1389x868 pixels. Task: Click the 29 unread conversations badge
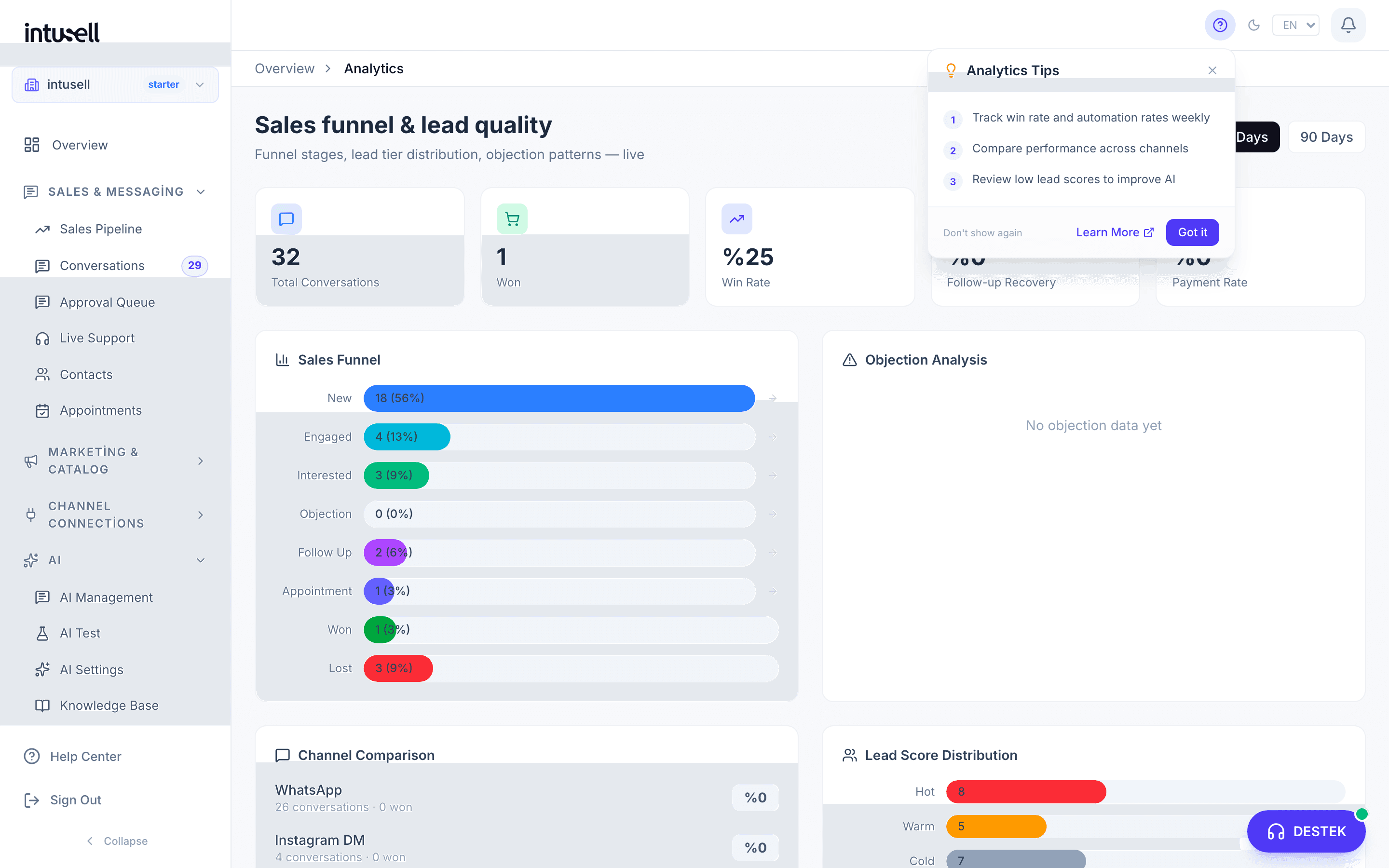click(194, 266)
